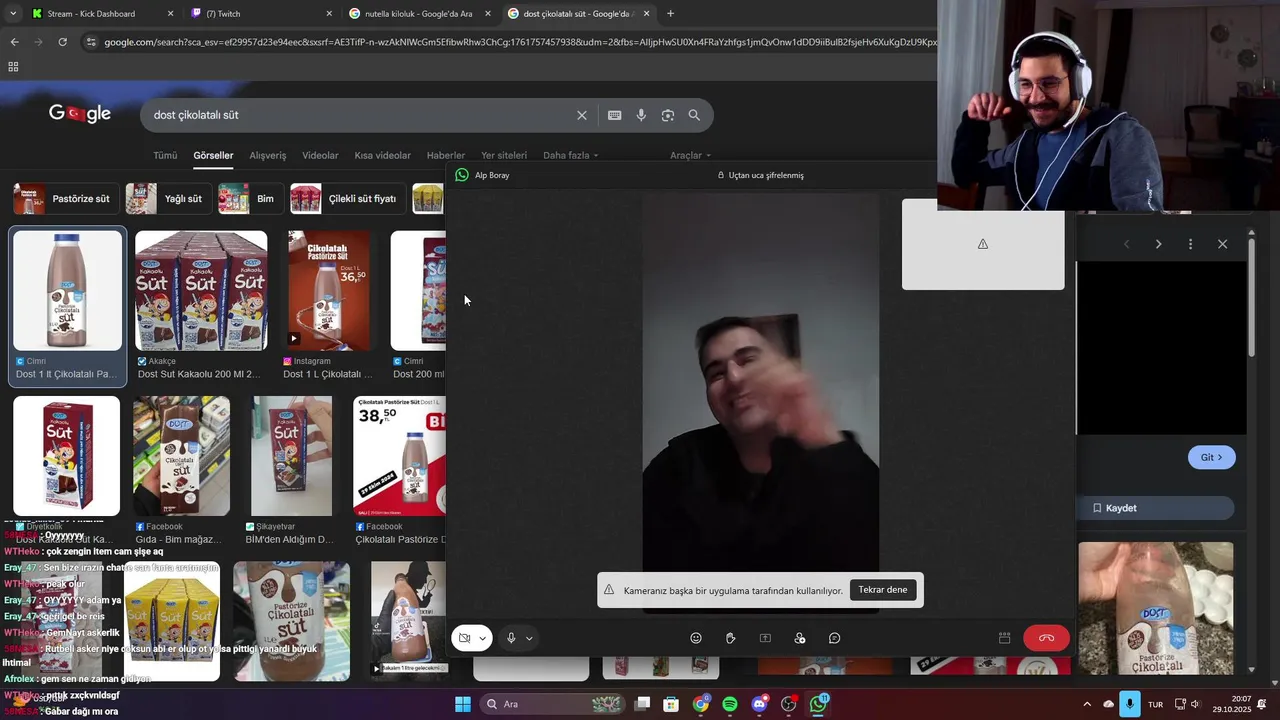Open camera options chevron in WhatsApp call
Viewport: 1280px width, 720px height.
click(483, 638)
